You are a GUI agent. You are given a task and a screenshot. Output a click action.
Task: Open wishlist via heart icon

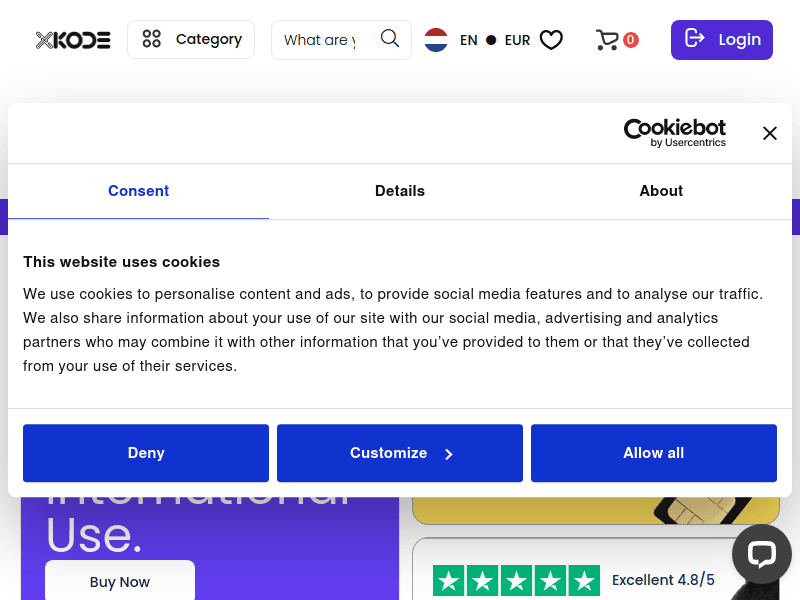pyautogui.click(x=551, y=40)
